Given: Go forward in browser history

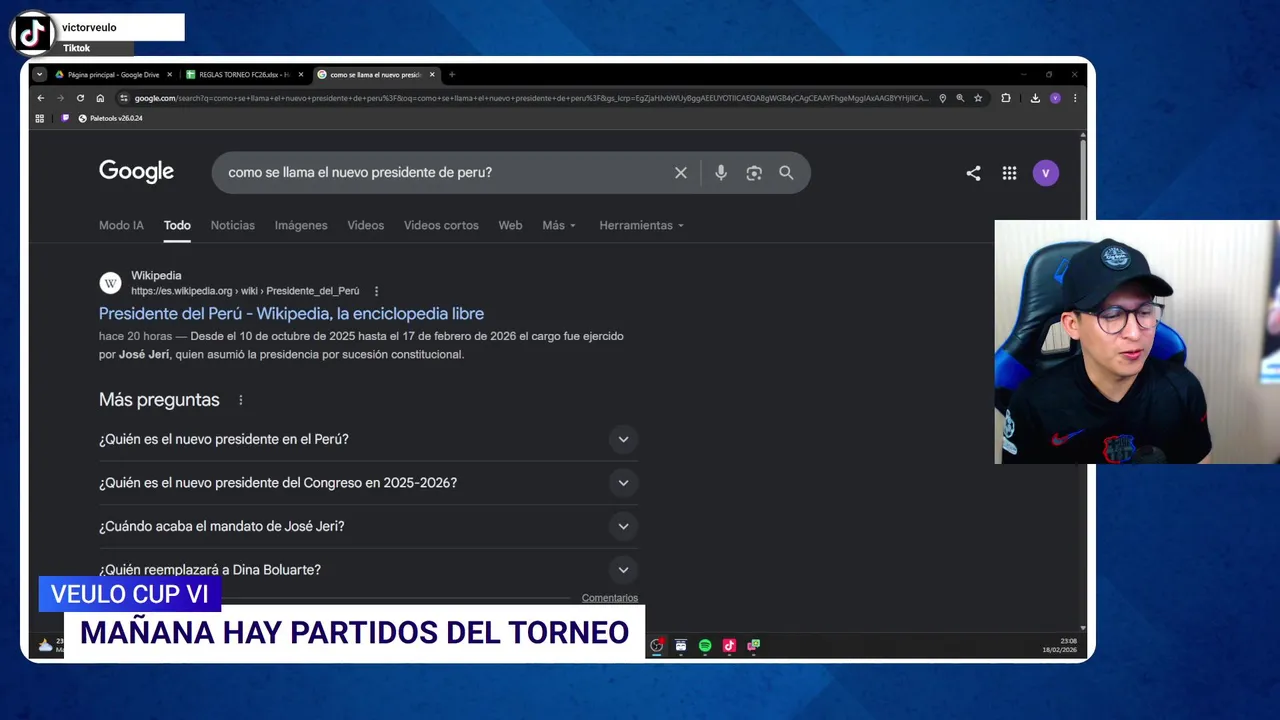Looking at the screenshot, I should tap(60, 98).
